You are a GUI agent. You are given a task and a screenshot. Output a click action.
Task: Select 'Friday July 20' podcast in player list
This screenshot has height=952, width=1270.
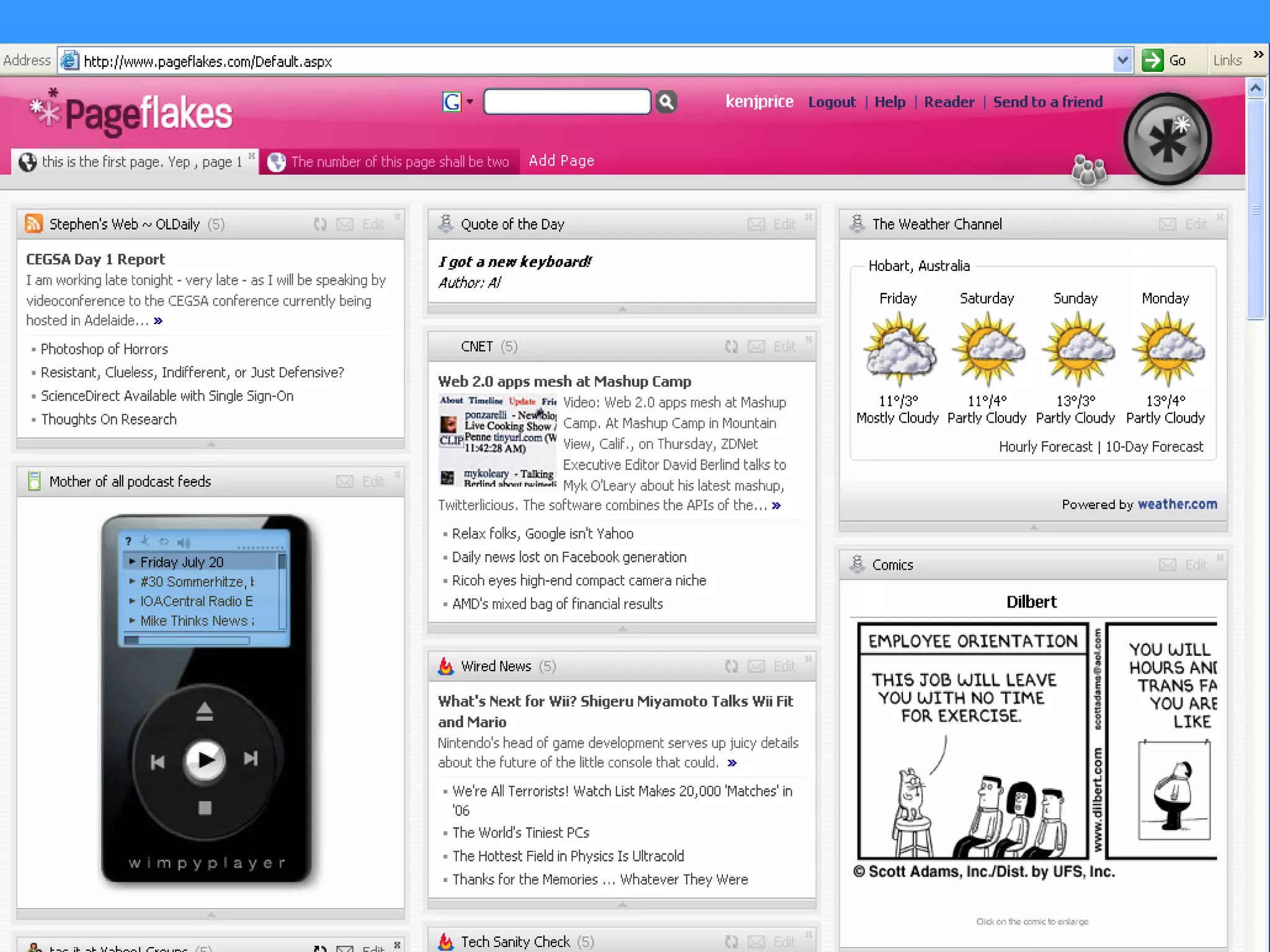point(182,562)
